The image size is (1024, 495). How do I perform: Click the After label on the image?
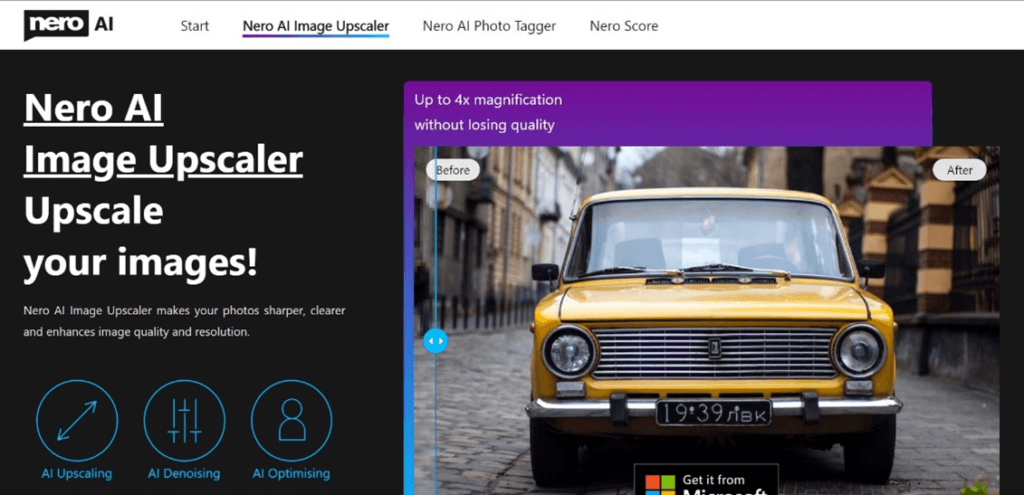(959, 170)
